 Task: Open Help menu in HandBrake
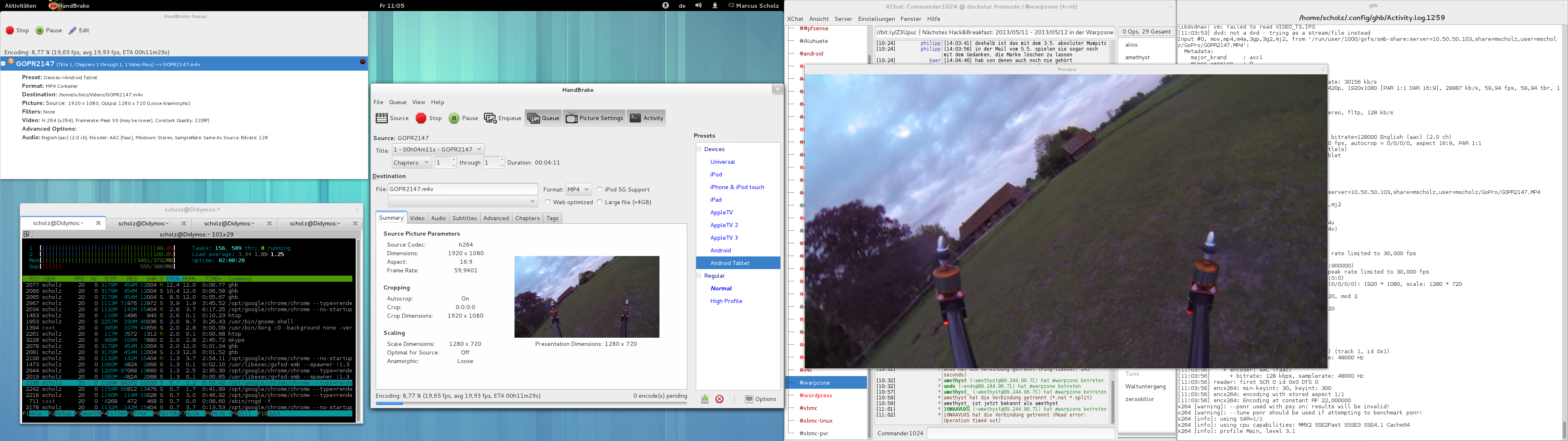point(438,102)
